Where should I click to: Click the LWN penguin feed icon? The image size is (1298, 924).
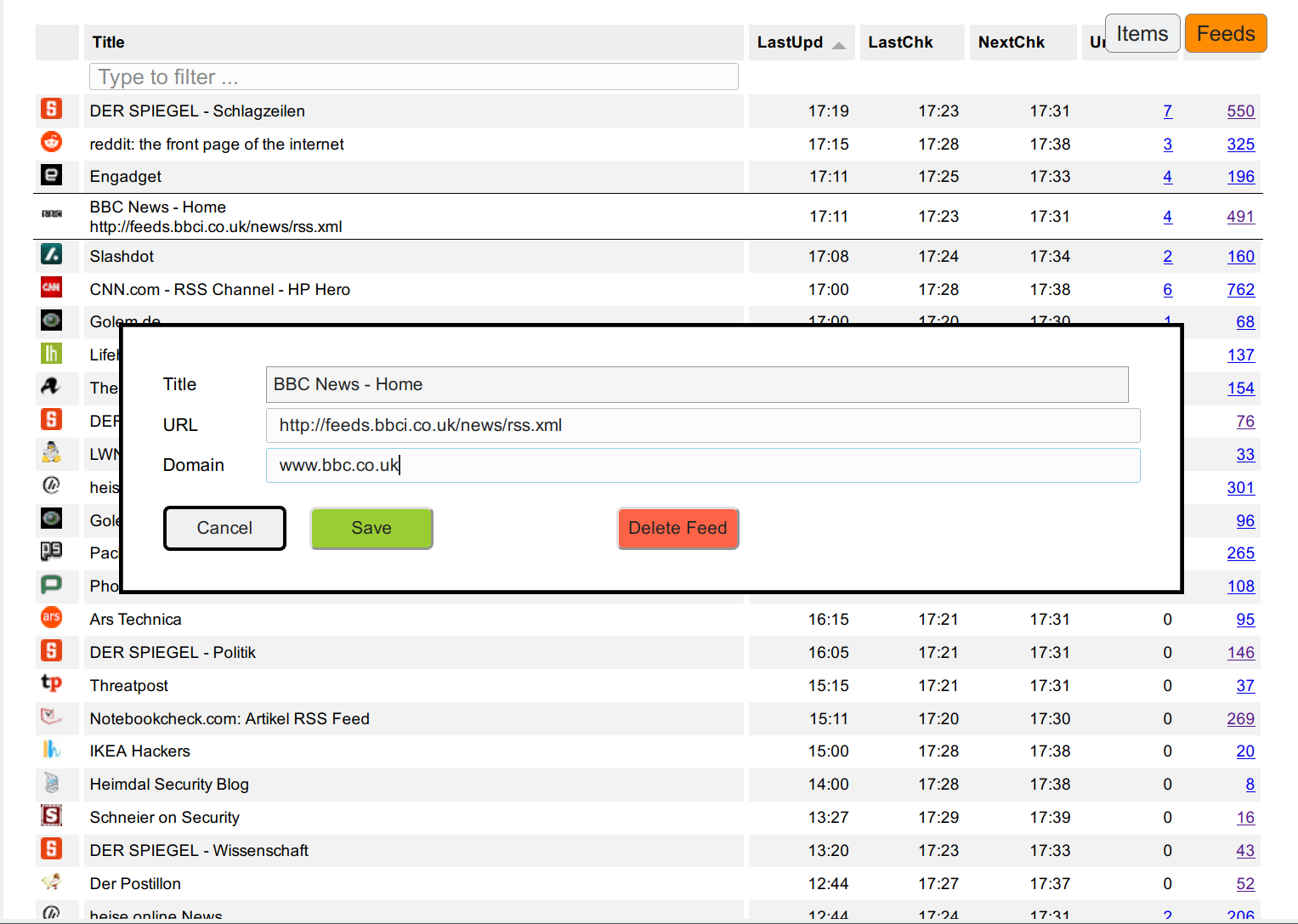tap(52, 452)
